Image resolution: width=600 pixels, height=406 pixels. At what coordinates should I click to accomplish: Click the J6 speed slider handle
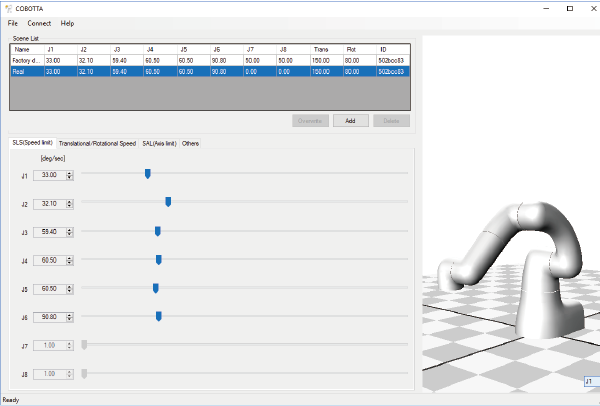point(158,317)
